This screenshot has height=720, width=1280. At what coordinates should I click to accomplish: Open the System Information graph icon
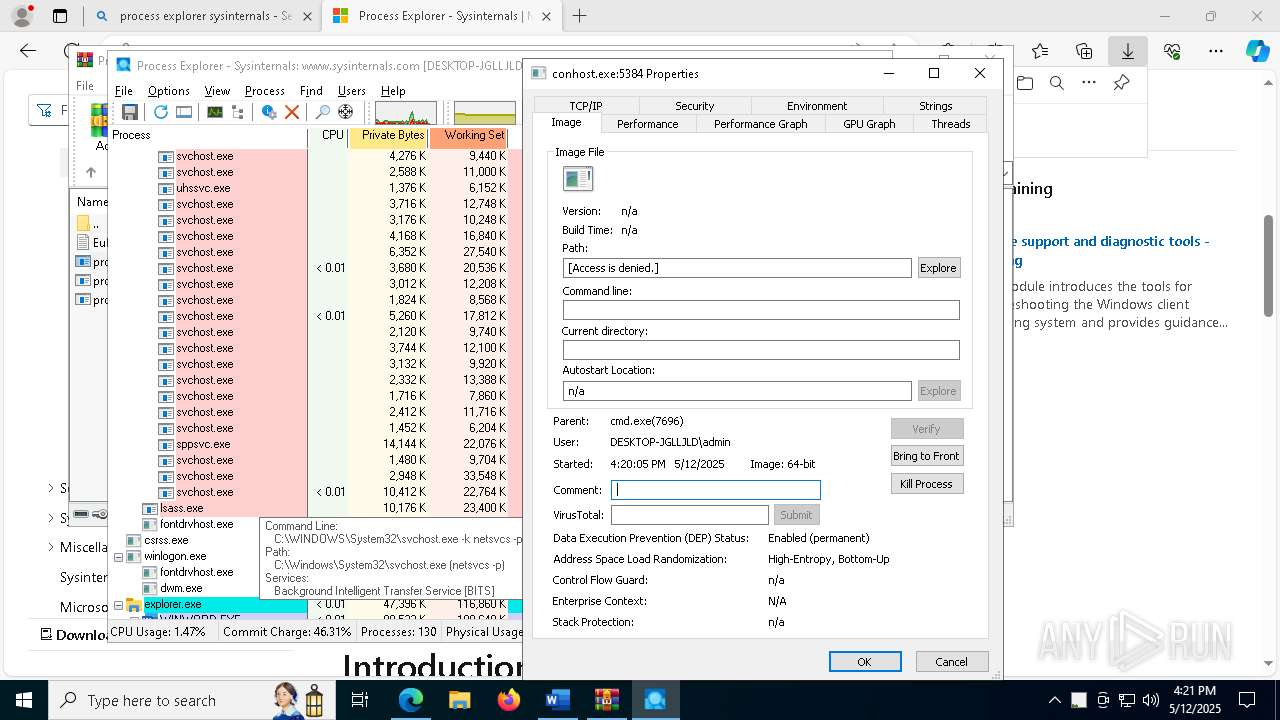(215, 112)
